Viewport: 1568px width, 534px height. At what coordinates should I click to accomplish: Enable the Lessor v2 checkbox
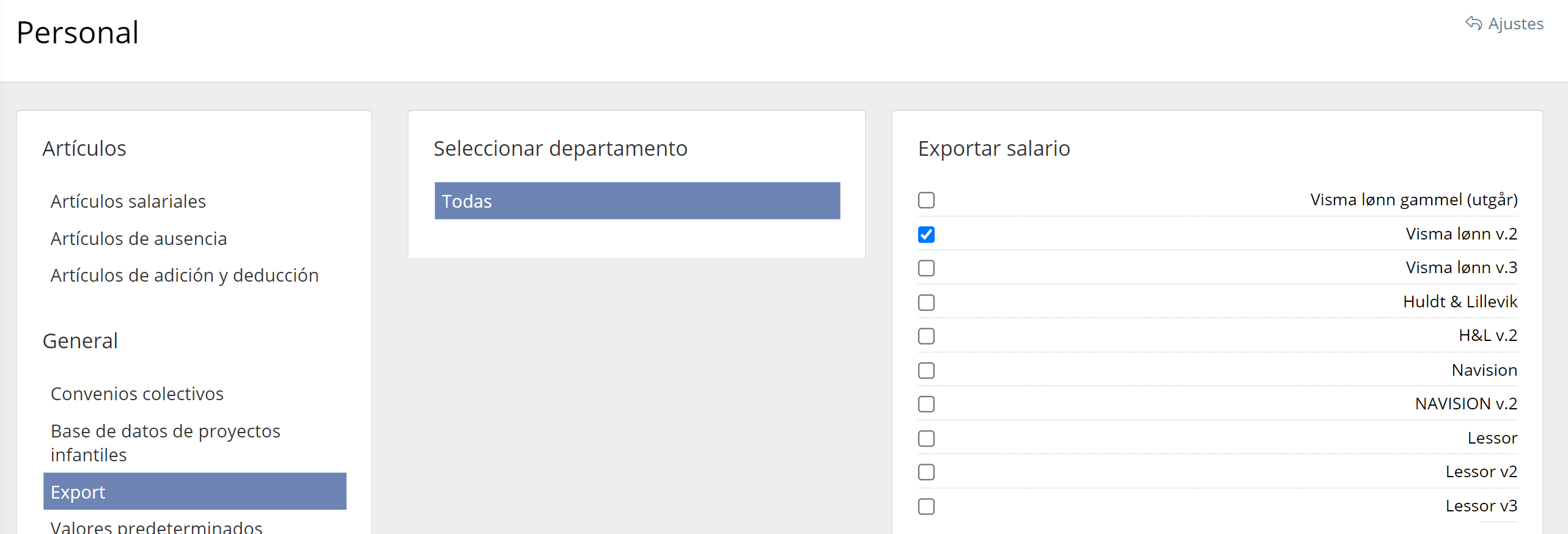926,472
